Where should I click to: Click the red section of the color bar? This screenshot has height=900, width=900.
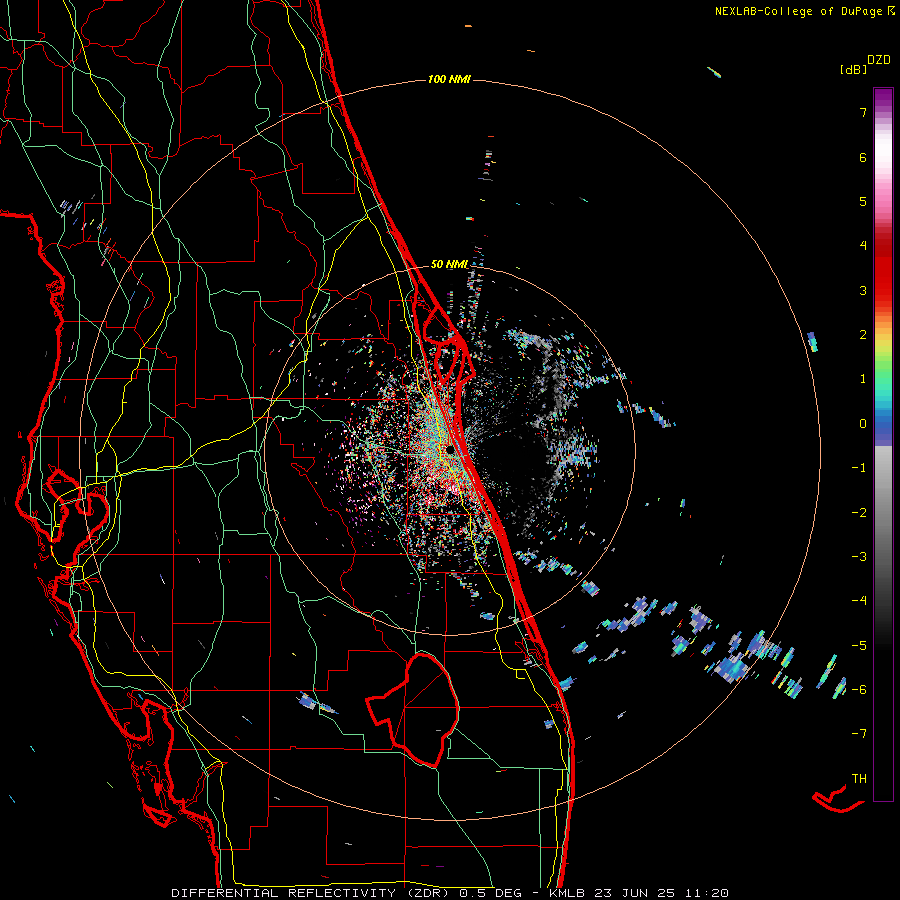coord(883,270)
